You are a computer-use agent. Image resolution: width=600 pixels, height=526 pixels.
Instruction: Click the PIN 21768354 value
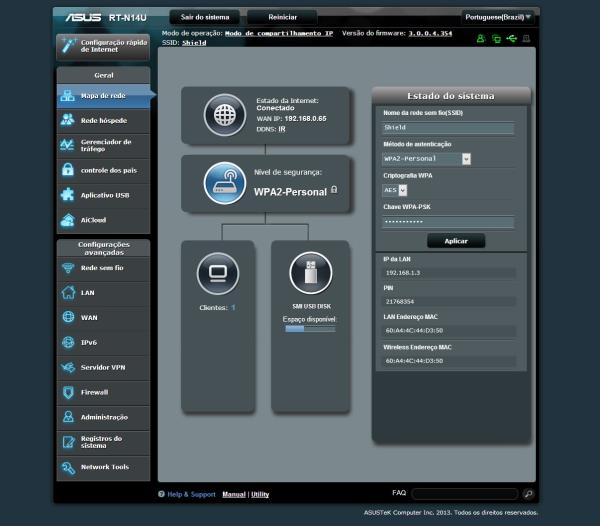(x=400, y=301)
